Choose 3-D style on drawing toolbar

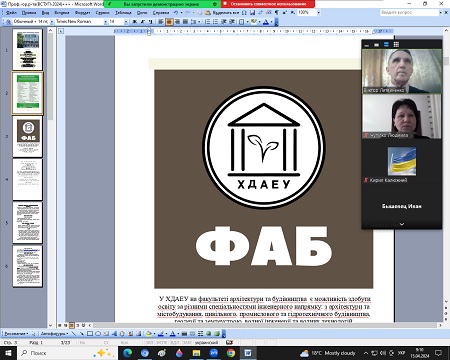point(217,333)
